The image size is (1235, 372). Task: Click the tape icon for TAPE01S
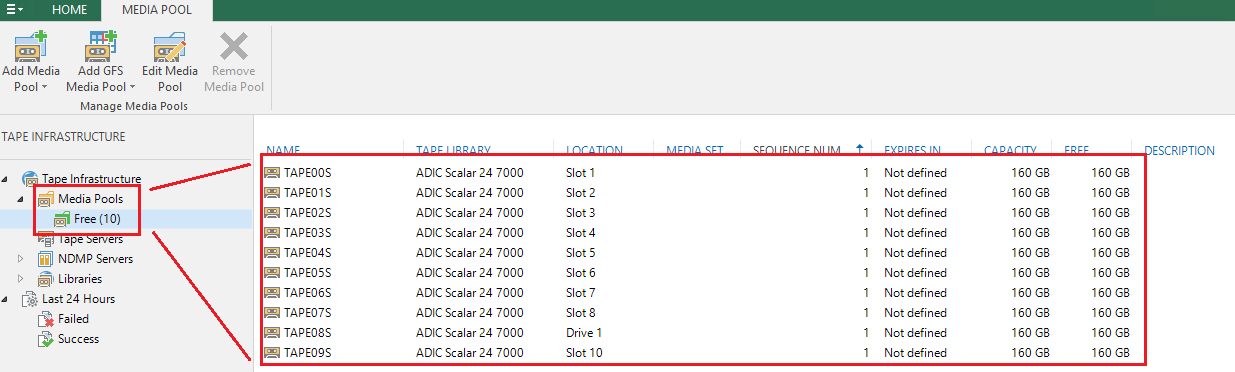point(272,193)
